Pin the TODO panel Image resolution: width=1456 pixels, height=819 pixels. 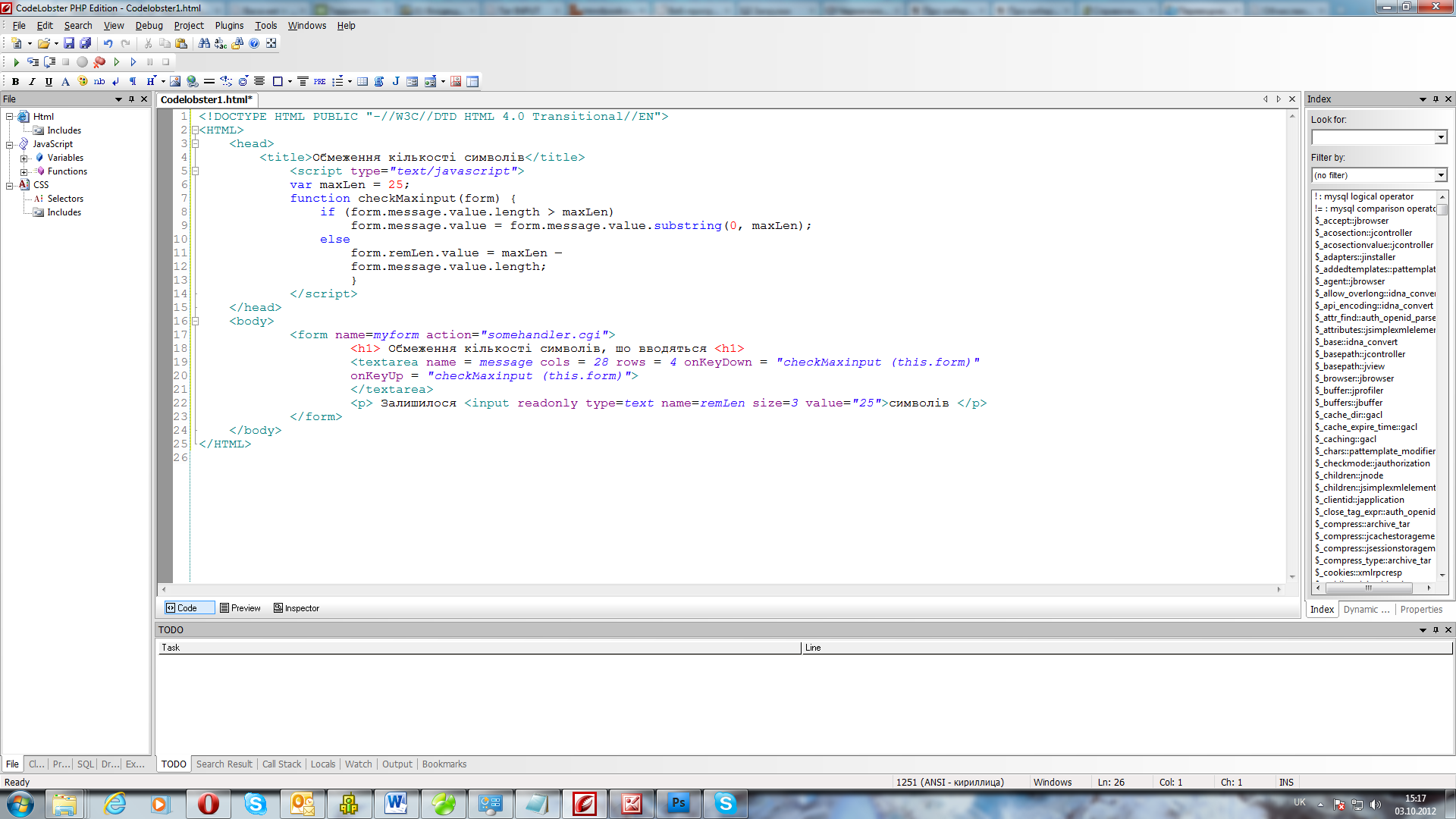tap(1436, 630)
